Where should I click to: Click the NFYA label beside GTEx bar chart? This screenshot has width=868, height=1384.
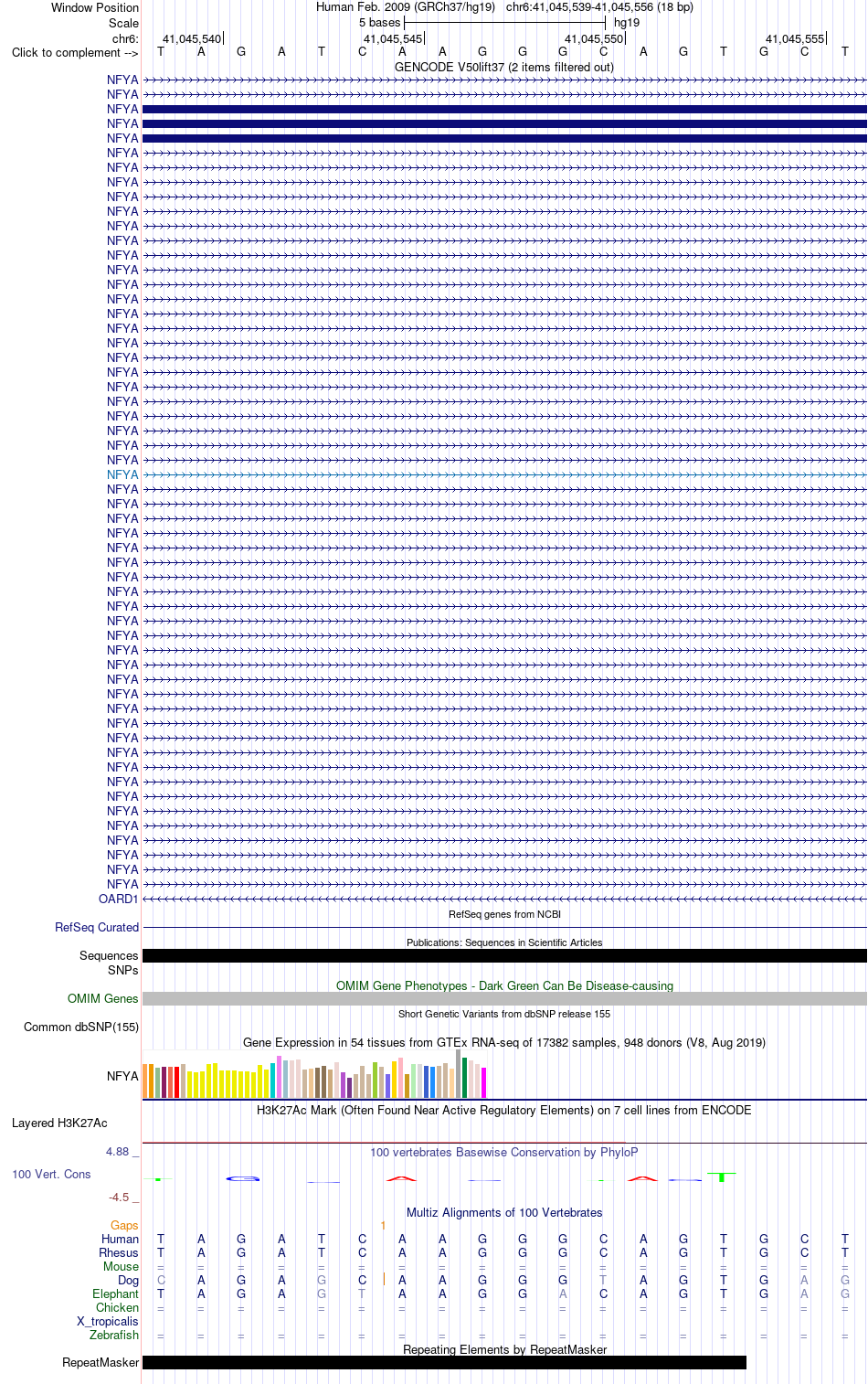(122, 1076)
